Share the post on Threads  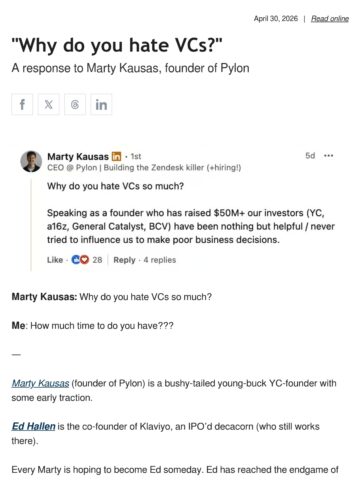pyautogui.click(x=75, y=105)
